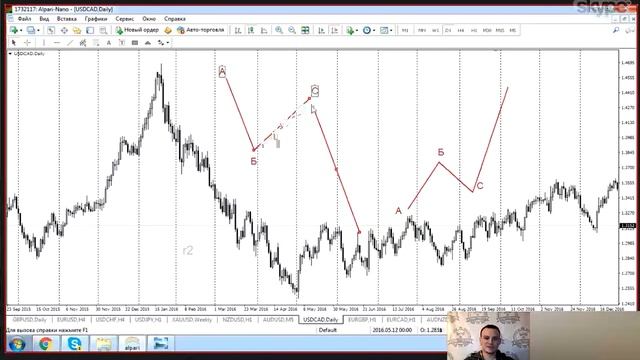Image resolution: width=640 pixels, height=360 pixels.
Task: Toggle the Data Window crosshair-circle icon
Action: (x=64, y=30)
